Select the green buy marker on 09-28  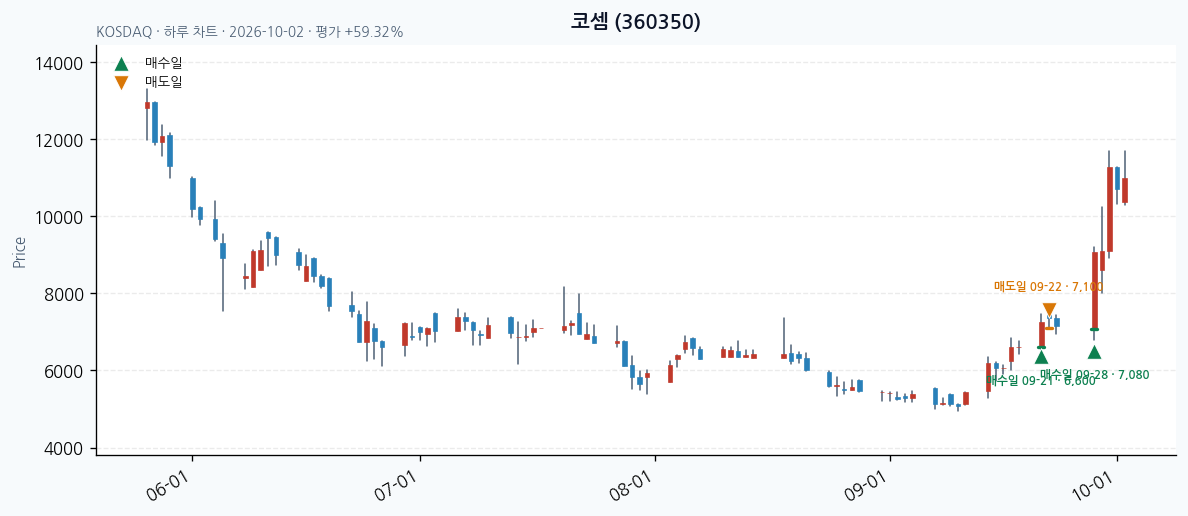[x=1094, y=352]
